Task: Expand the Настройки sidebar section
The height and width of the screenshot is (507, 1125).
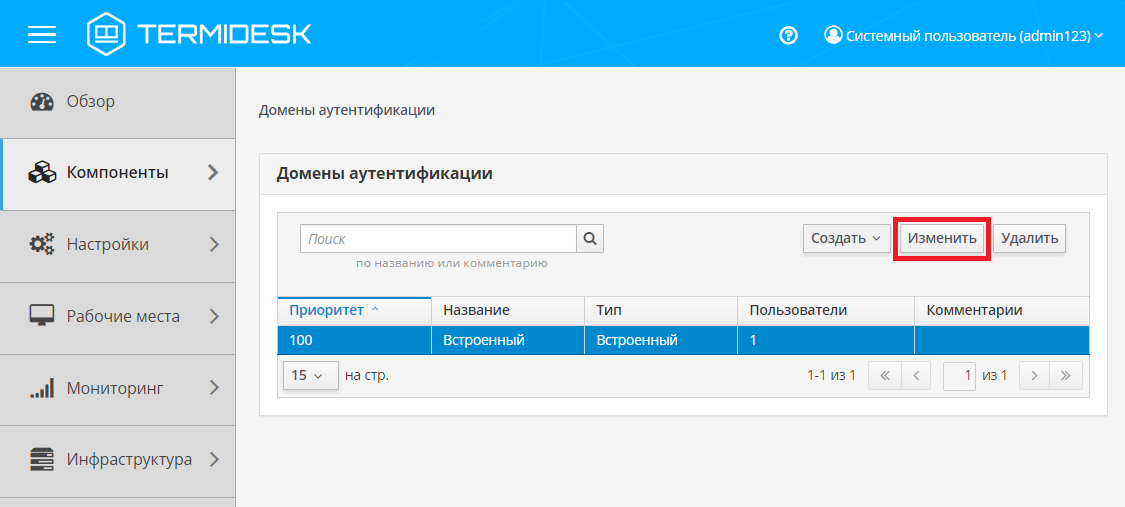Action: 118,244
